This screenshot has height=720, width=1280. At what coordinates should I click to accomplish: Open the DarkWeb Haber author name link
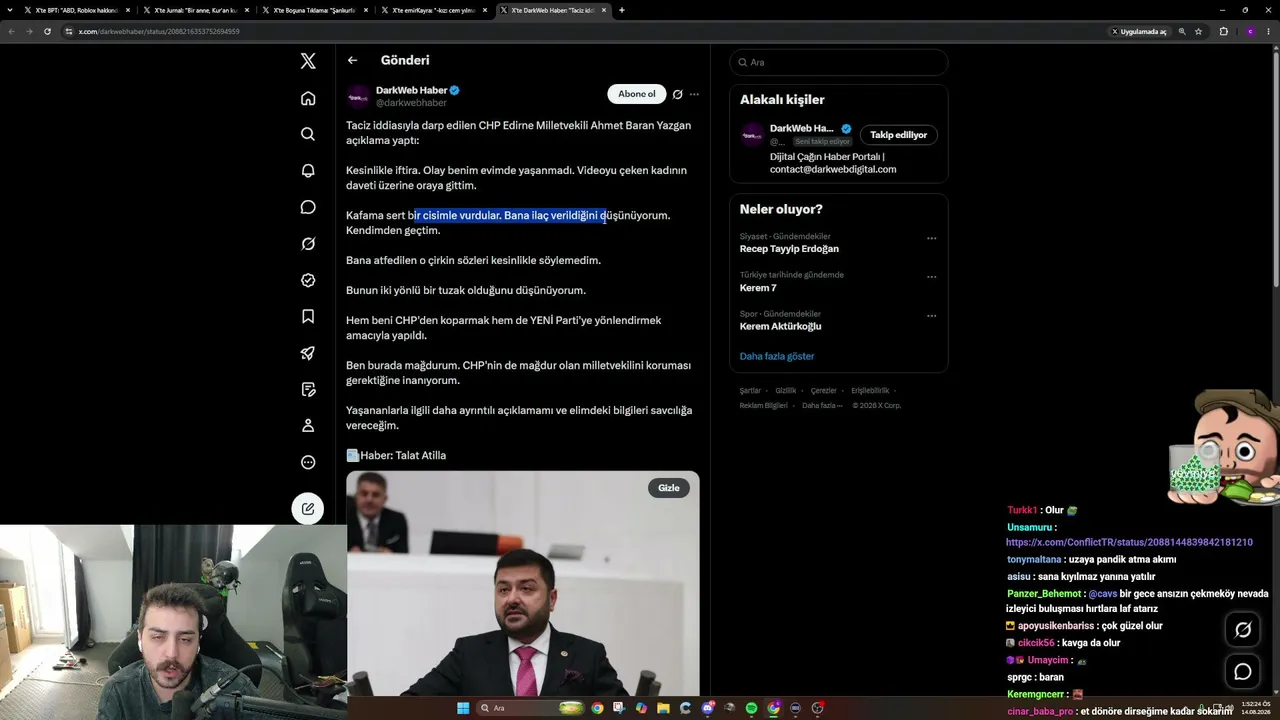[x=411, y=90]
